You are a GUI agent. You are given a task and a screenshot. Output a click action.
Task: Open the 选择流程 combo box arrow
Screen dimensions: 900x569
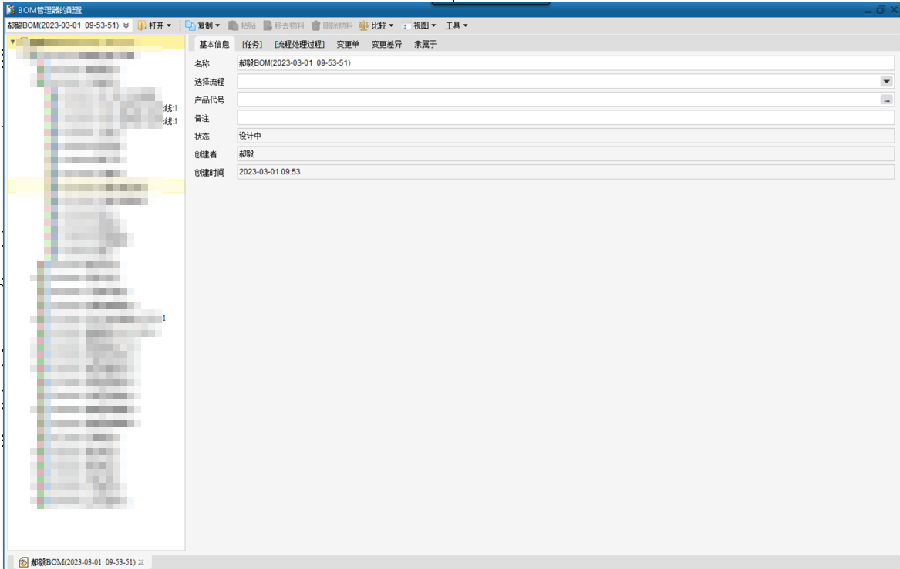point(887,82)
